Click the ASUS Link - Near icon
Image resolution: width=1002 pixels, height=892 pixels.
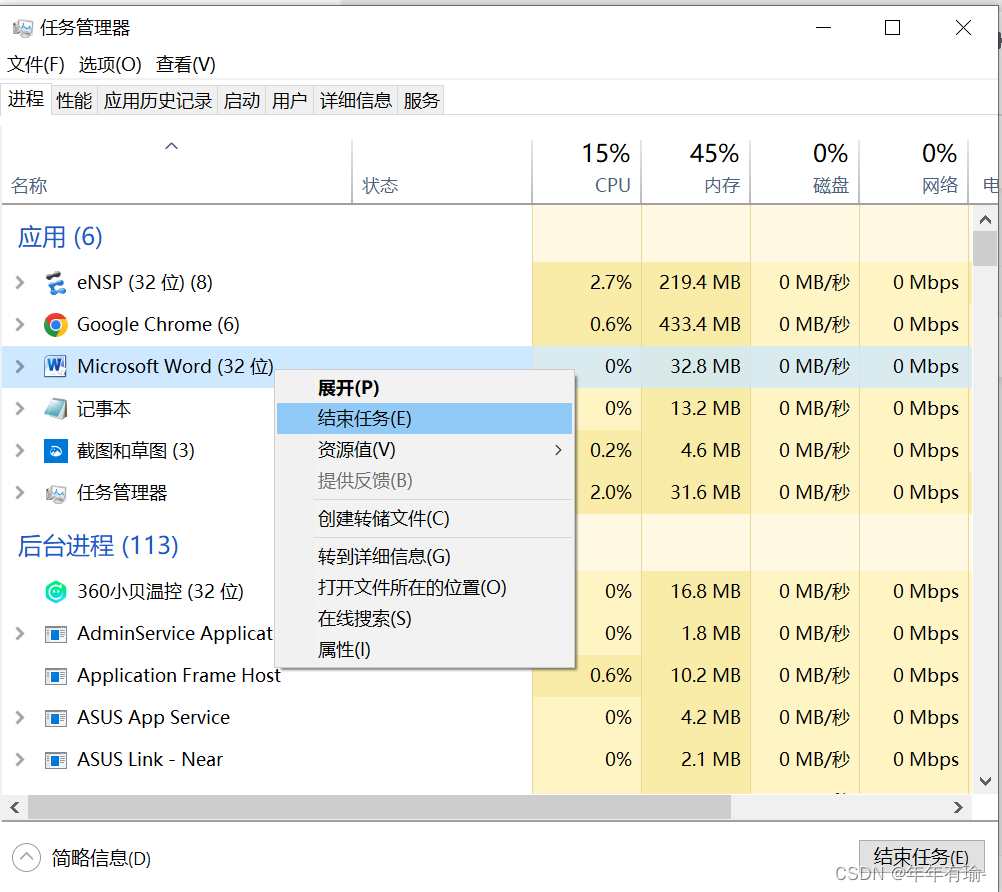tap(56, 760)
